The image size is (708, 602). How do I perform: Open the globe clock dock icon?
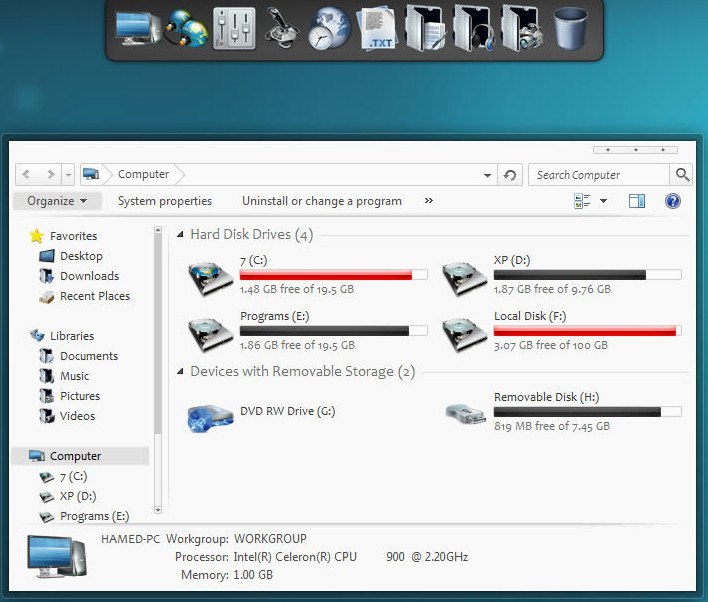click(329, 28)
